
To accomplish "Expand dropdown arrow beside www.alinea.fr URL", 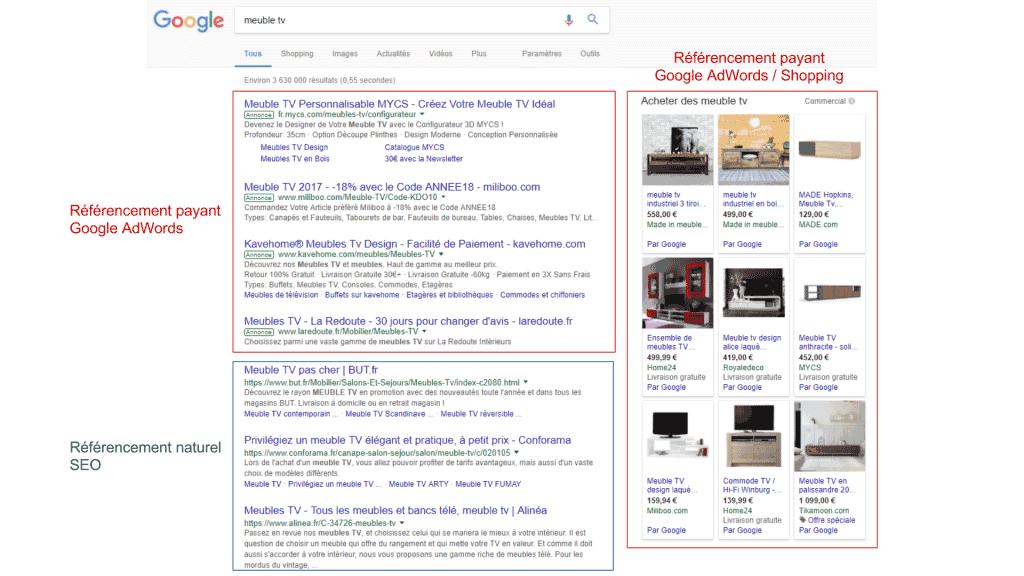I will tap(402, 523).
